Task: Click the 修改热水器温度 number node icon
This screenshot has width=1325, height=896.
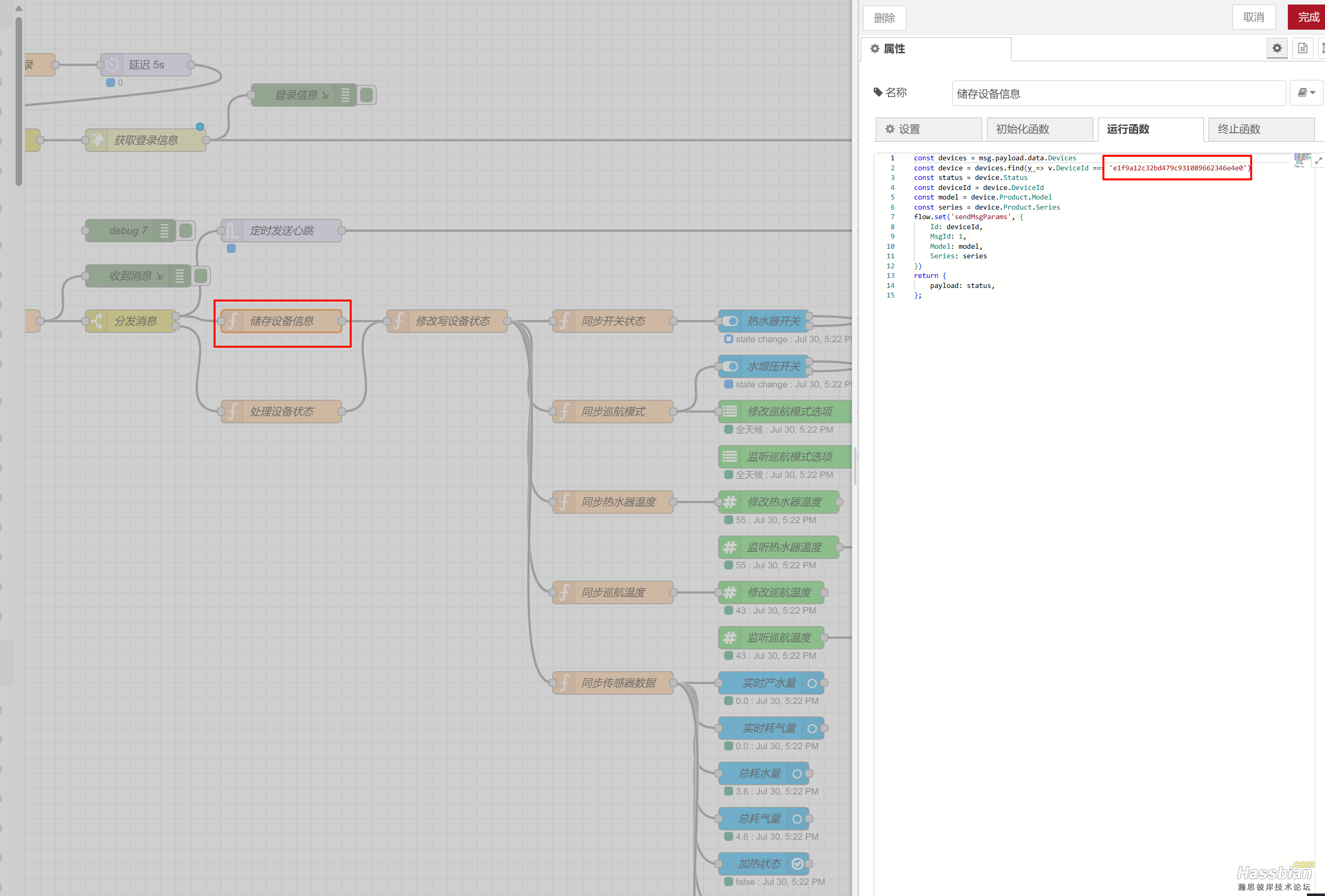Action: pyautogui.click(x=731, y=502)
